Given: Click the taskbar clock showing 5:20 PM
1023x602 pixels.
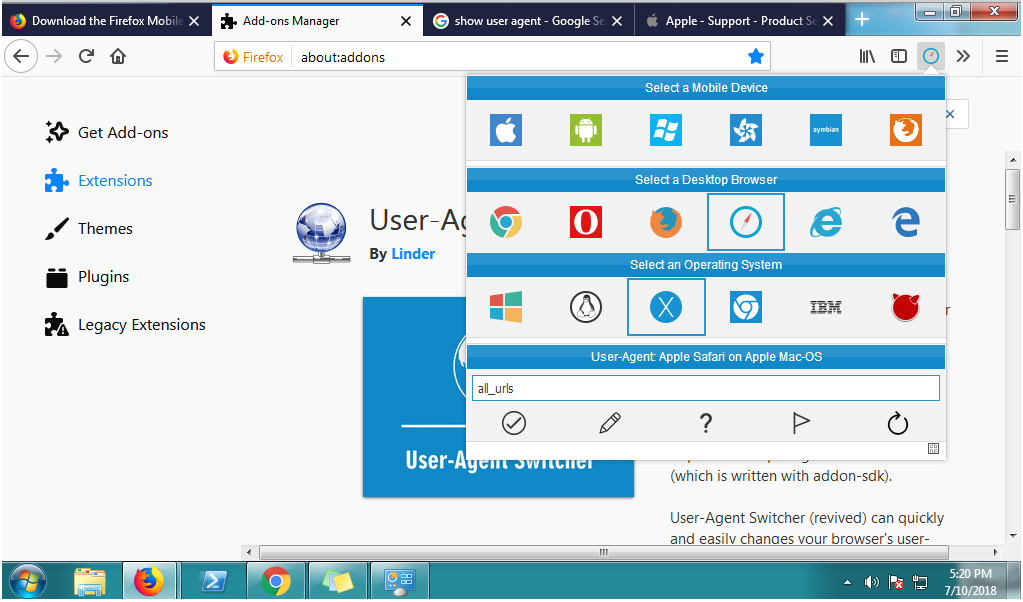Looking at the screenshot, I should 971,582.
